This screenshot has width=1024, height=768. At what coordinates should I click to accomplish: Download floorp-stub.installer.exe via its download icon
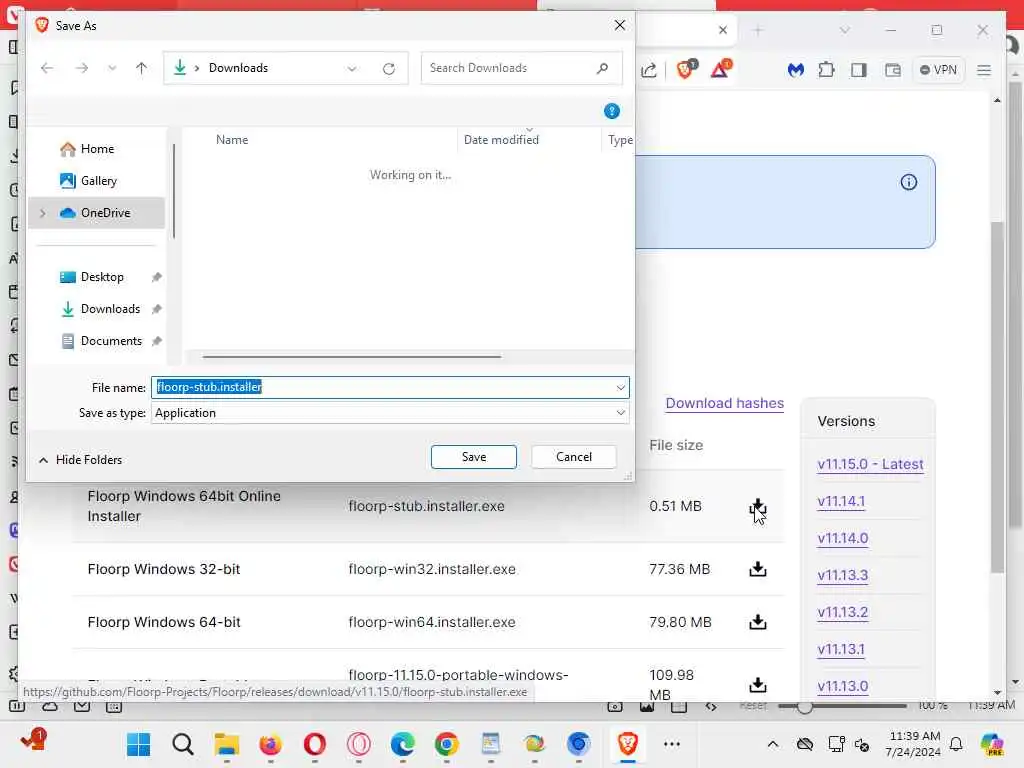click(758, 507)
